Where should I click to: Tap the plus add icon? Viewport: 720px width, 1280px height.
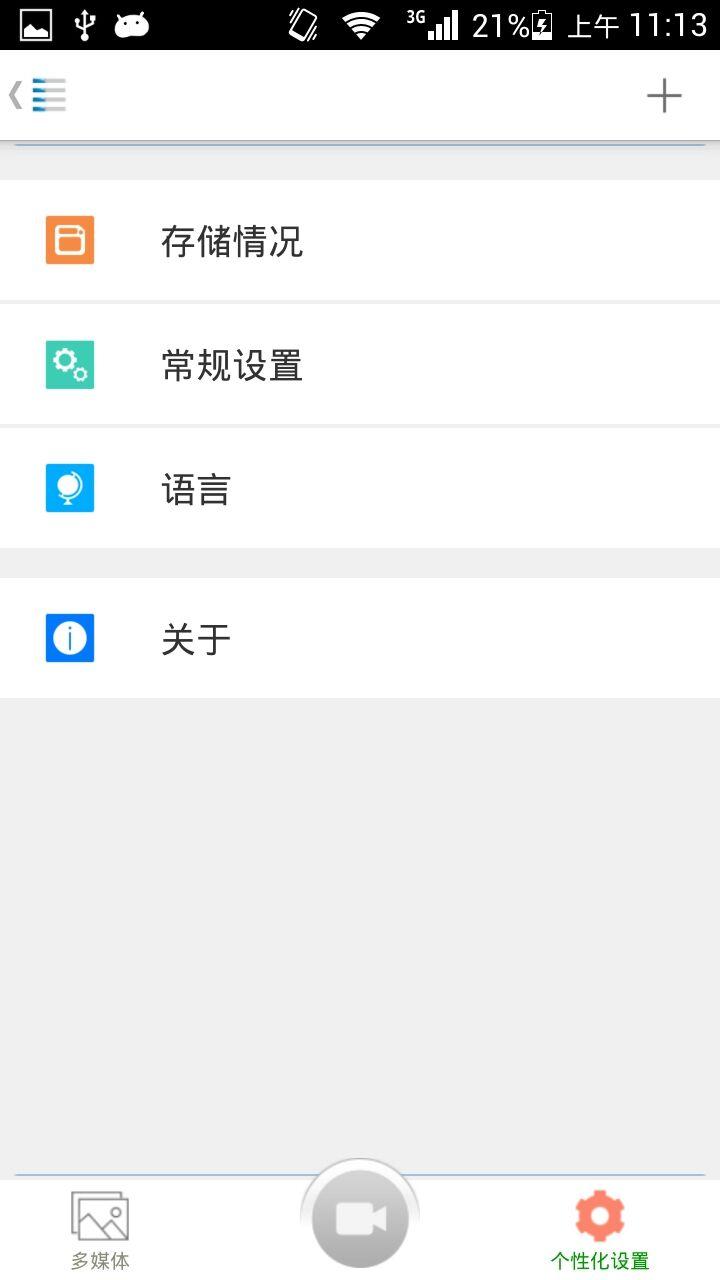pyautogui.click(x=664, y=96)
